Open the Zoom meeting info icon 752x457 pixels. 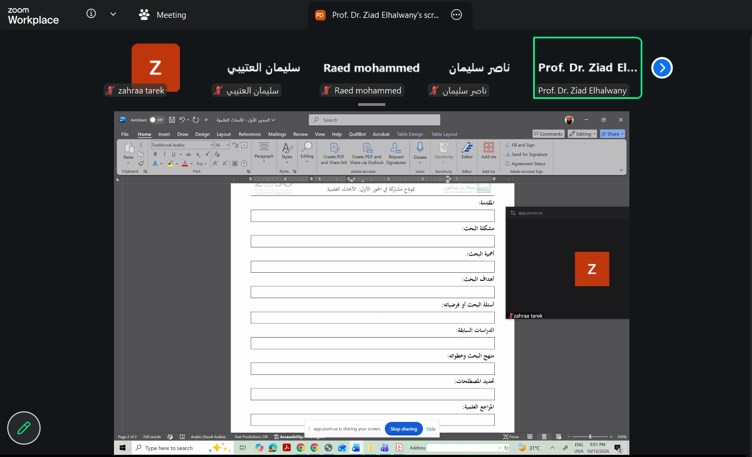(91, 14)
